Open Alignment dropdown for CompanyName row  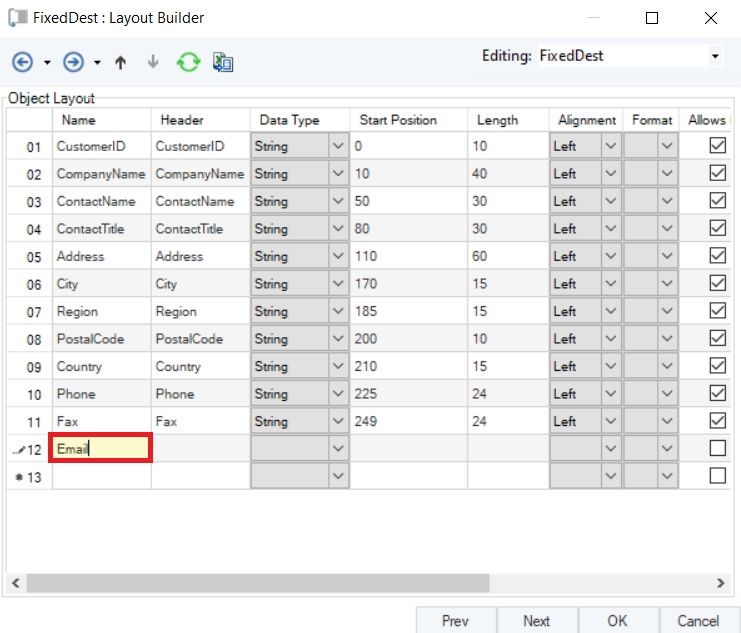point(610,174)
